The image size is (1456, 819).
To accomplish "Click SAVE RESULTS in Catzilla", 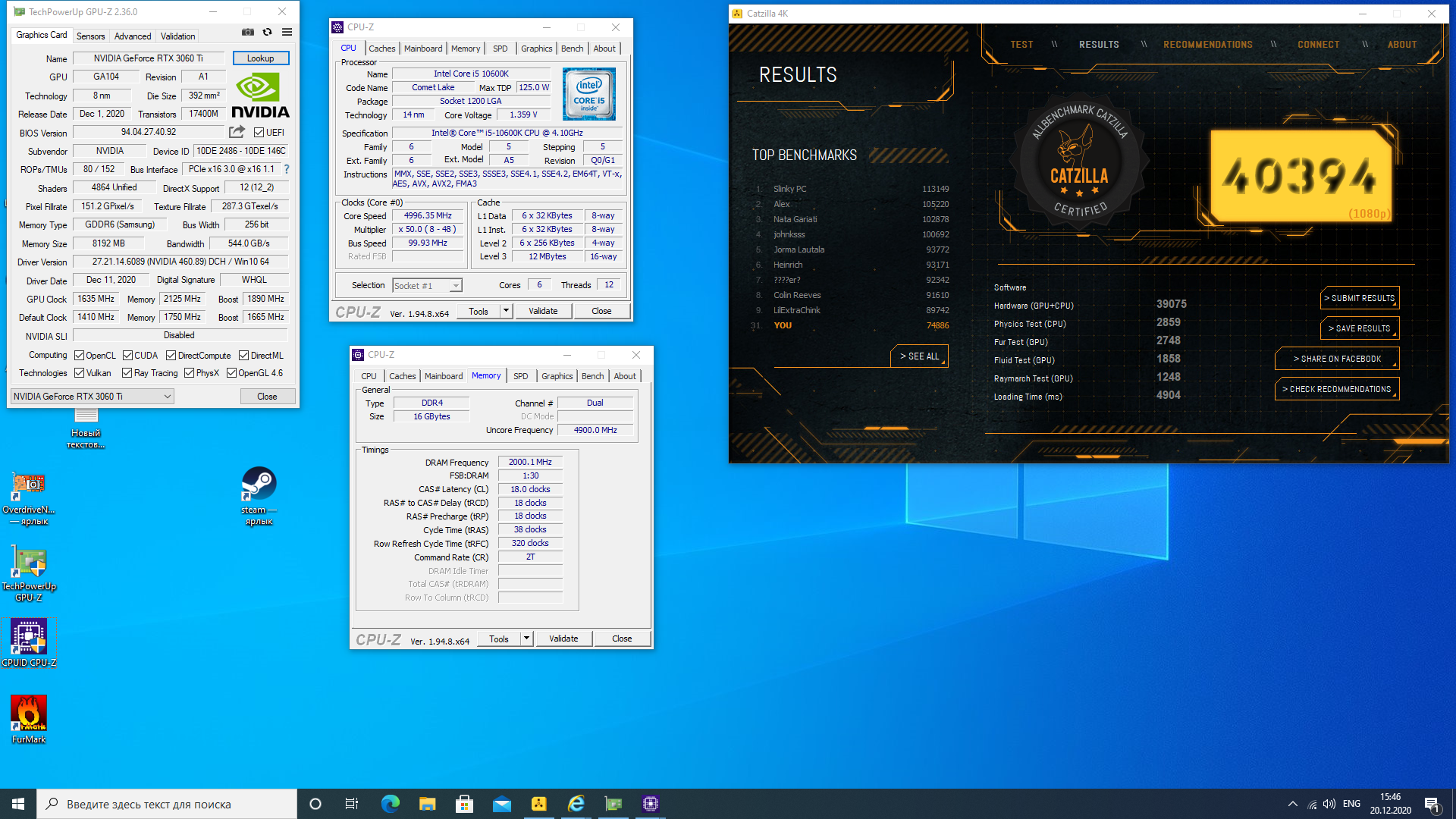I will click(1360, 328).
